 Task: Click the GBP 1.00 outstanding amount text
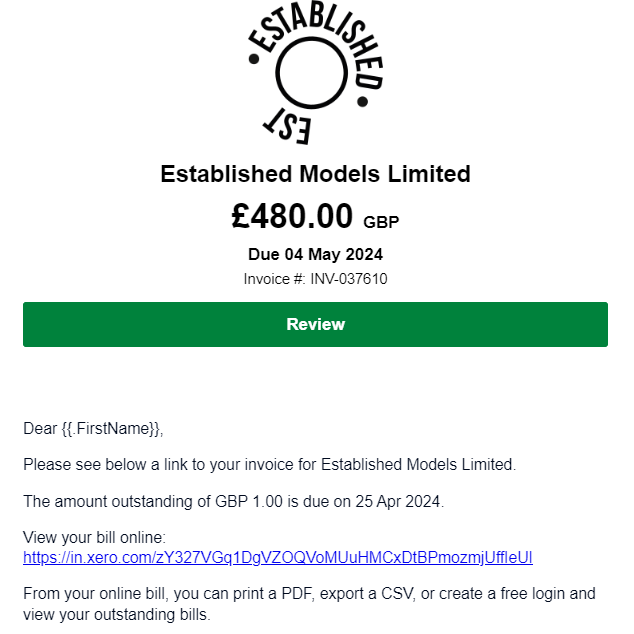click(x=249, y=501)
